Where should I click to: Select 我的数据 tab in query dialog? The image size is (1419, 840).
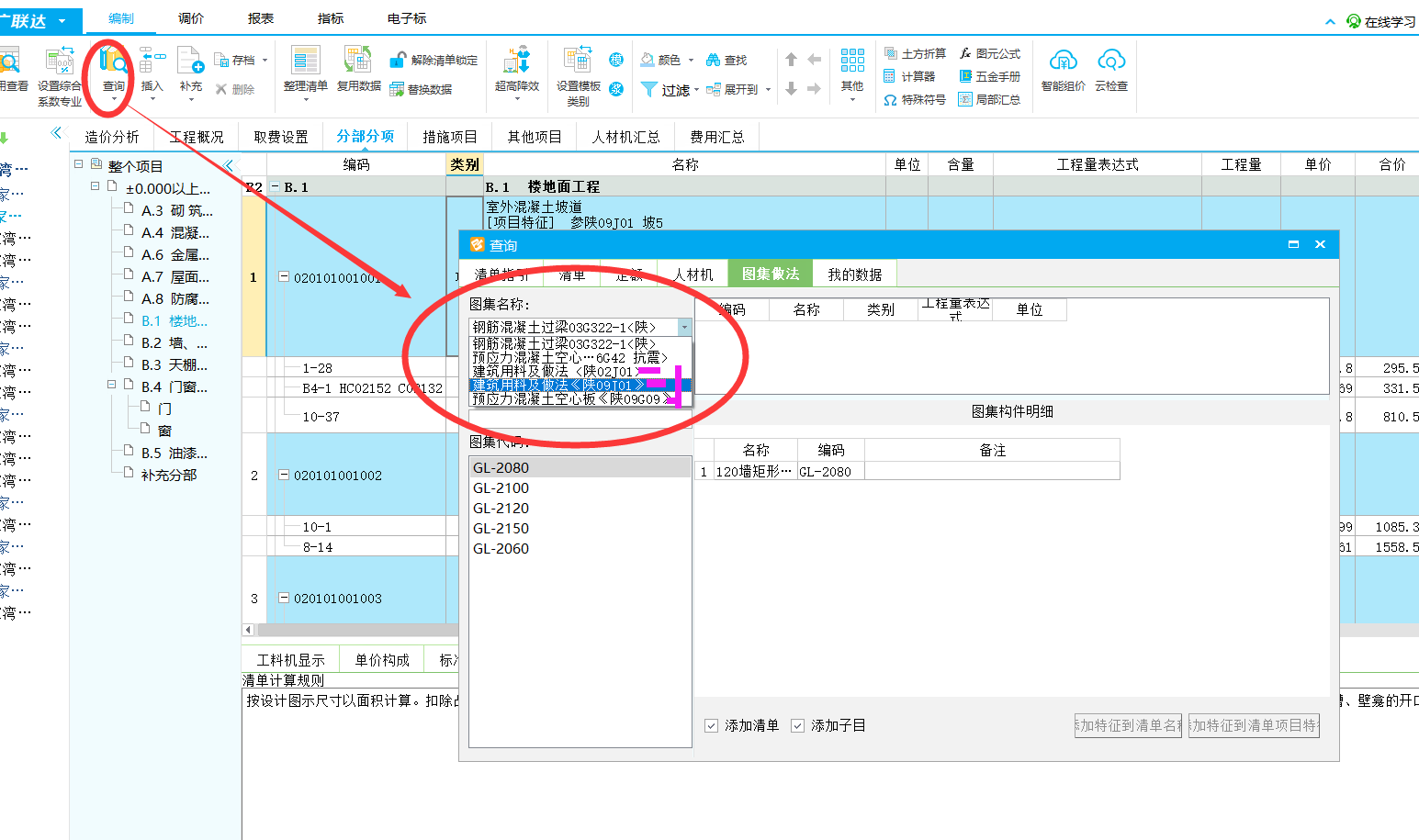[x=855, y=274]
